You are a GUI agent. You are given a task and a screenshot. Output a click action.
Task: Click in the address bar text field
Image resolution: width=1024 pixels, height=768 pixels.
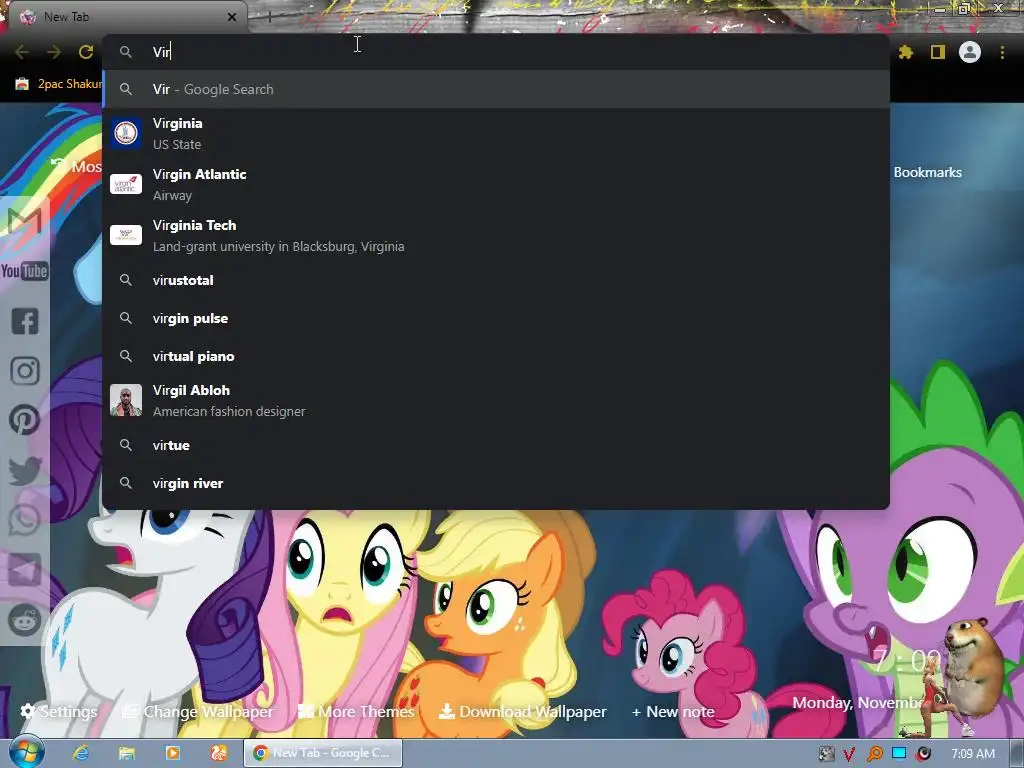[x=496, y=52]
